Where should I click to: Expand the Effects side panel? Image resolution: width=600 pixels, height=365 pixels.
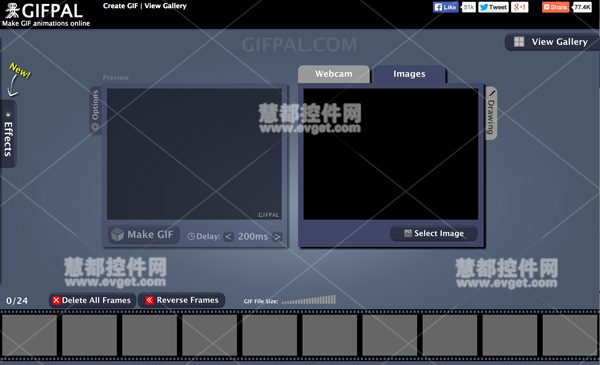click(8, 134)
